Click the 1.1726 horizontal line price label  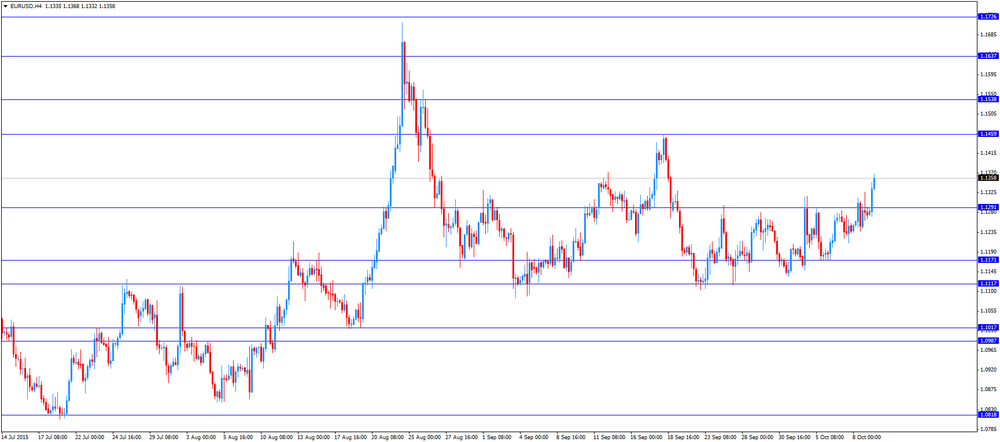click(987, 17)
